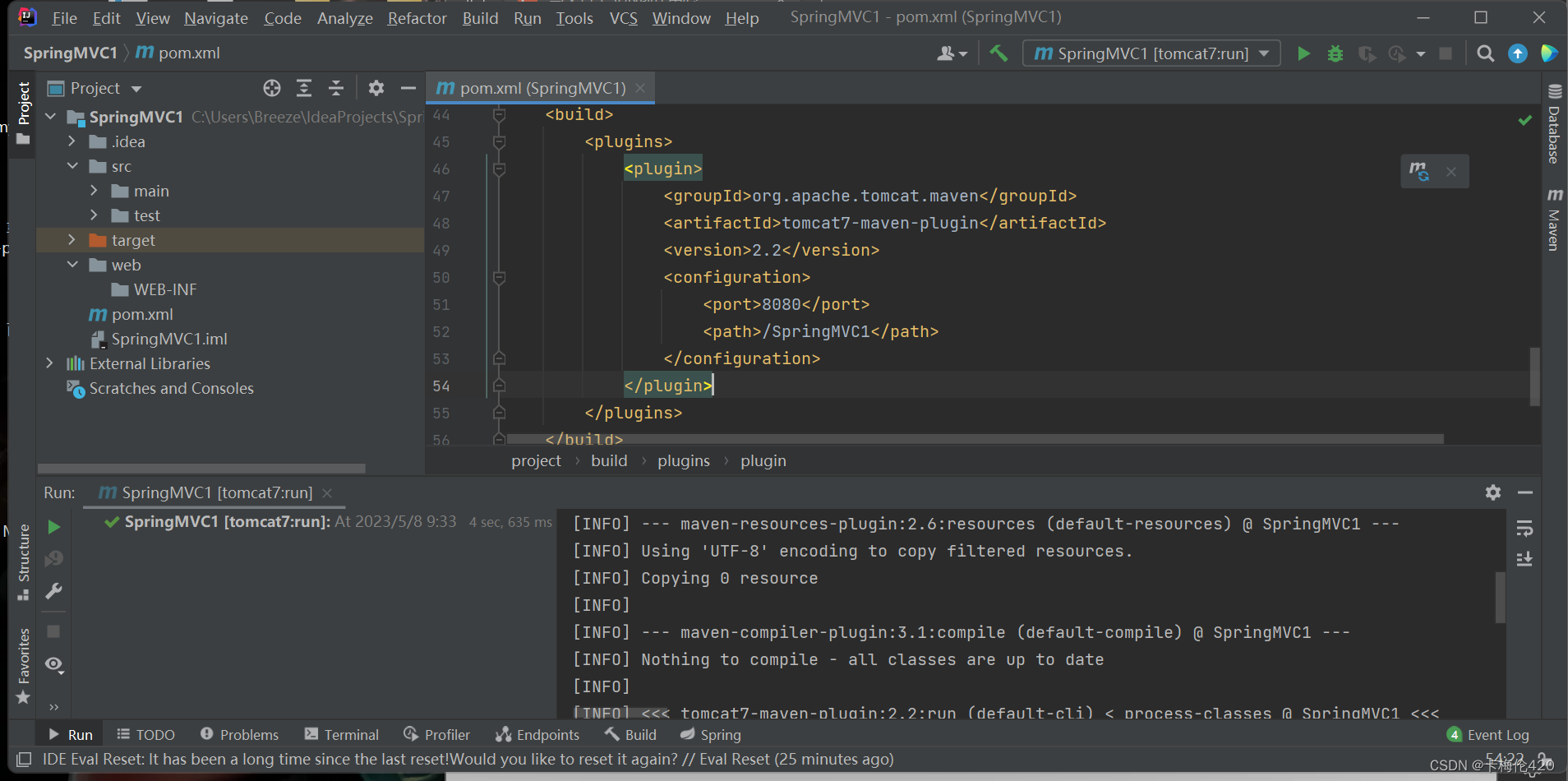The image size is (1568, 781).
Task: Open Search Everywhere magnifier
Action: pyautogui.click(x=1485, y=53)
